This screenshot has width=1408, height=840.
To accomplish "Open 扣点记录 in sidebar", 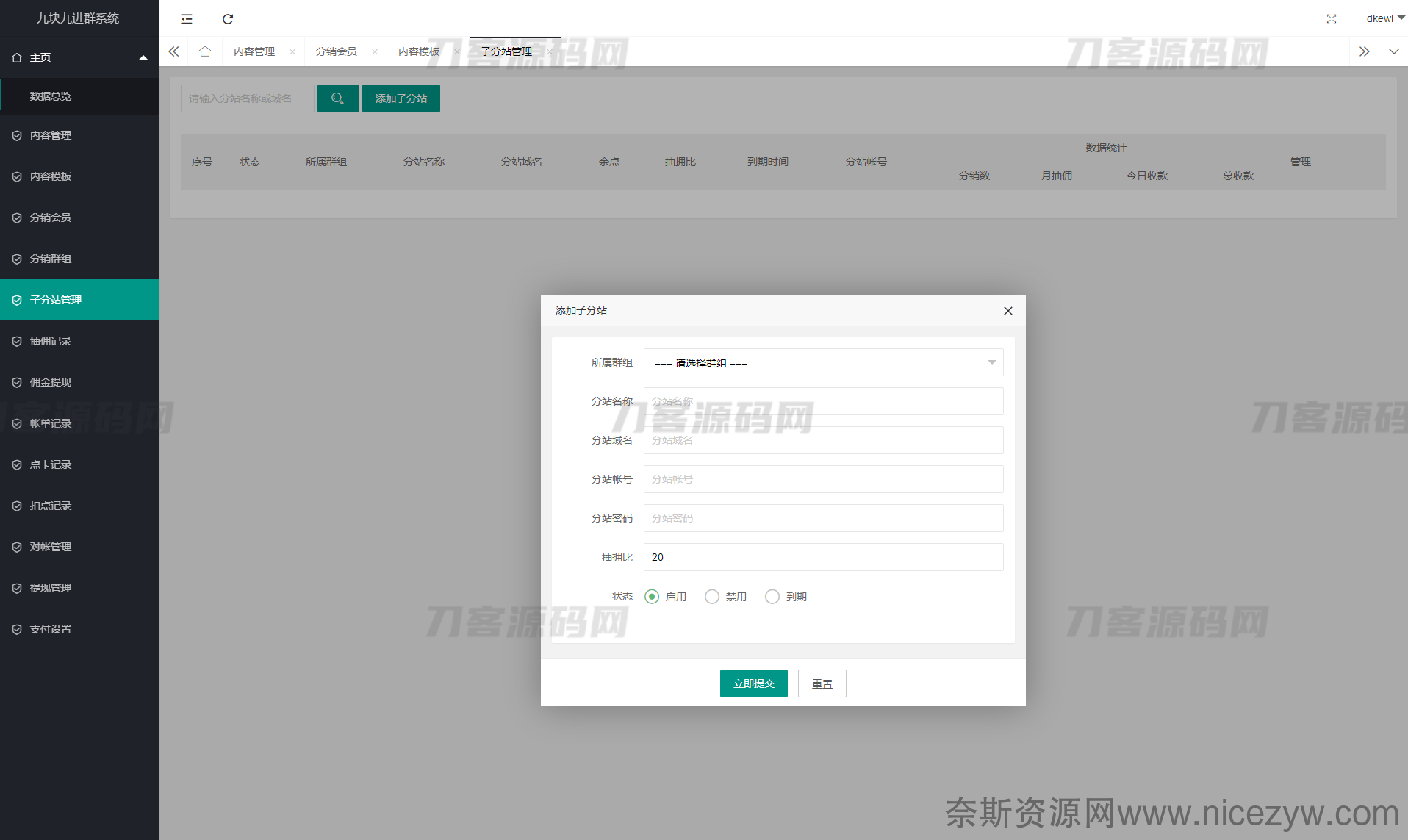I will (x=79, y=506).
